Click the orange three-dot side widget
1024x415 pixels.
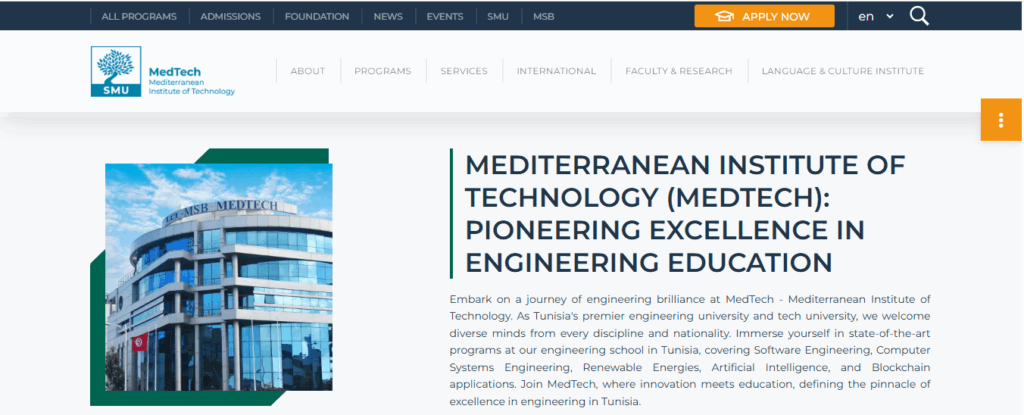pos(1000,120)
